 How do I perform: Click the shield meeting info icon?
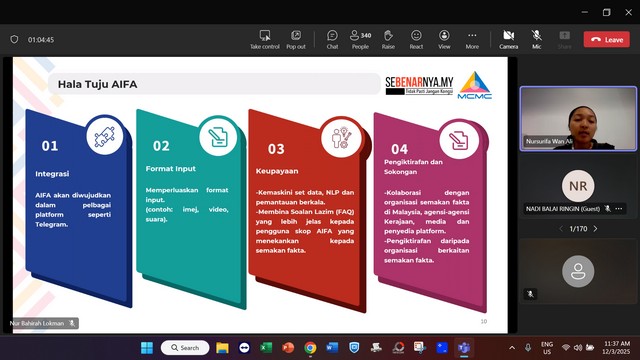pos(14,40)
